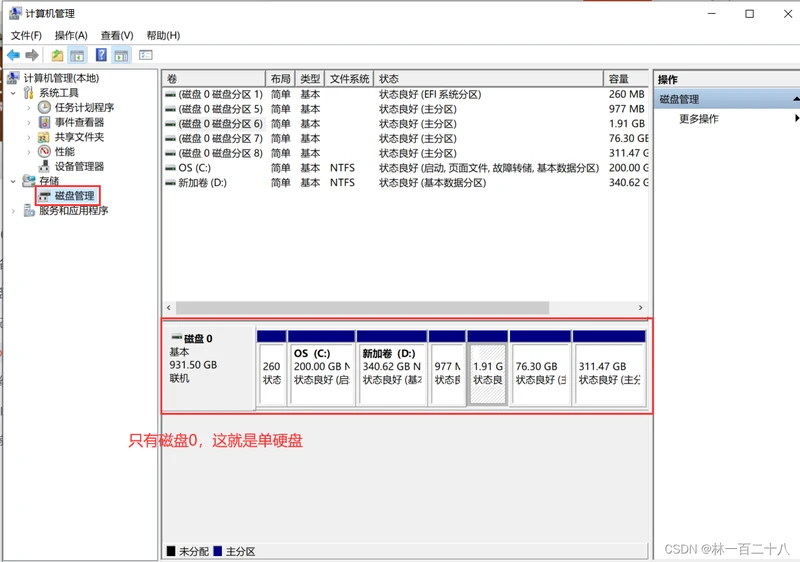The height and width of the screenshot is (562, 800).
Task: Expand the 更多操作 submenu arrow
Action: click(796, 118)
